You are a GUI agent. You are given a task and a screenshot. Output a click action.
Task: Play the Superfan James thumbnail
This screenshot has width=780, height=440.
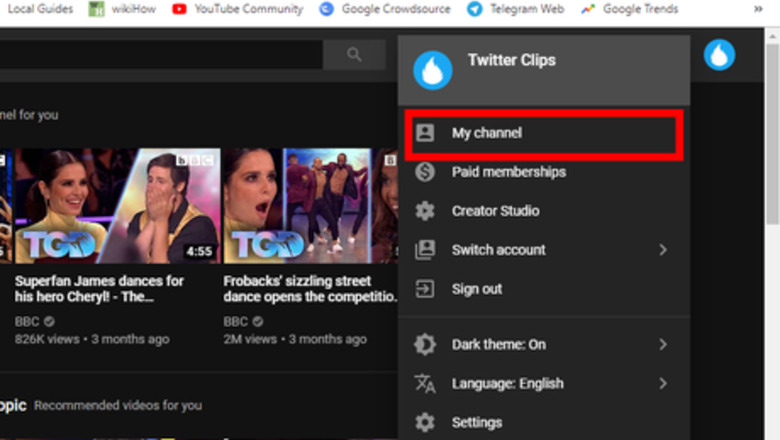117,206
